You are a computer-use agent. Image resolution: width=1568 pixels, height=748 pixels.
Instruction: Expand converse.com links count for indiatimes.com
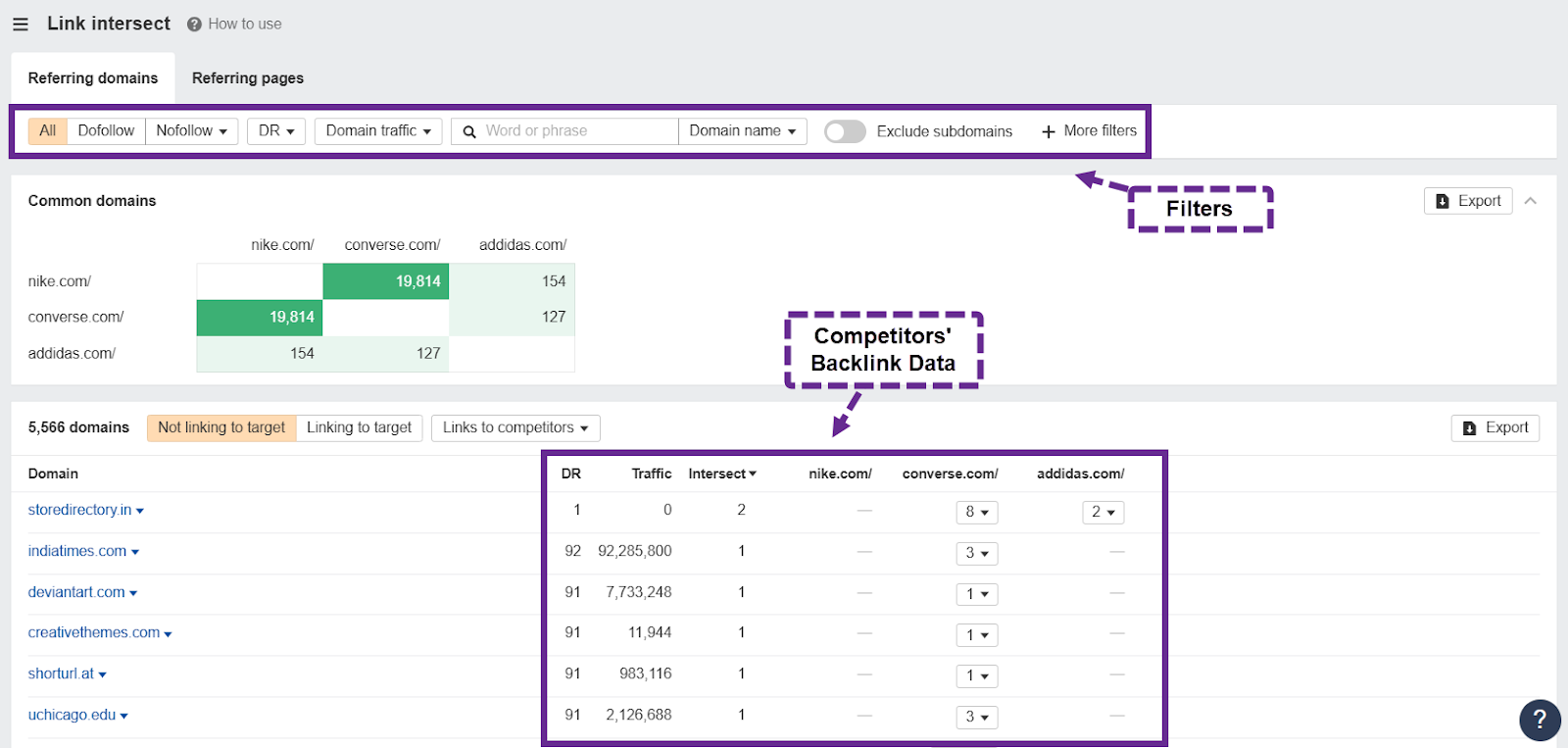point(977,554)
